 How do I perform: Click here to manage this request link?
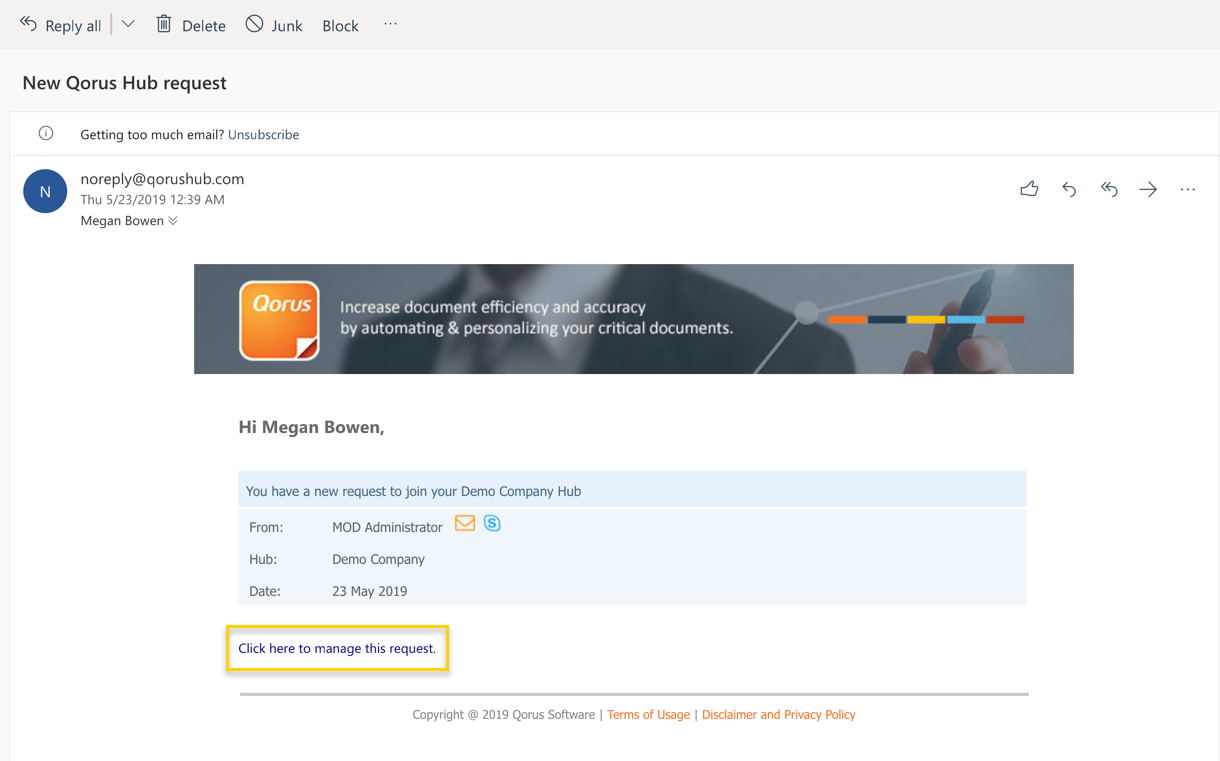(x=337, y=649)
